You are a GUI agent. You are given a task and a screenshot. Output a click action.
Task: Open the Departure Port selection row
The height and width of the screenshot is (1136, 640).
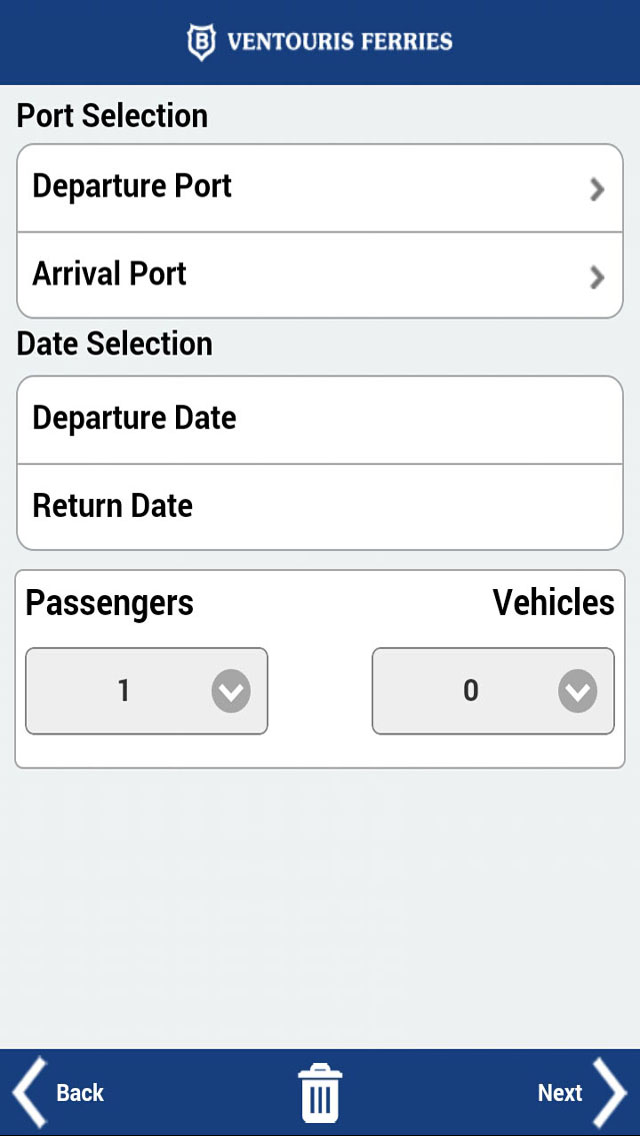click(320, 188)
